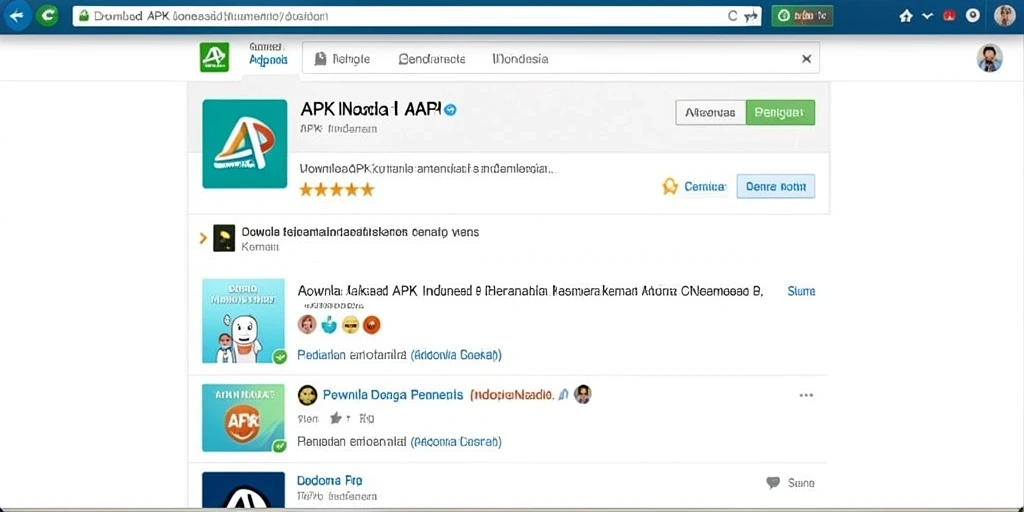Click the red IndorieNaodio link

coord(512,395)
